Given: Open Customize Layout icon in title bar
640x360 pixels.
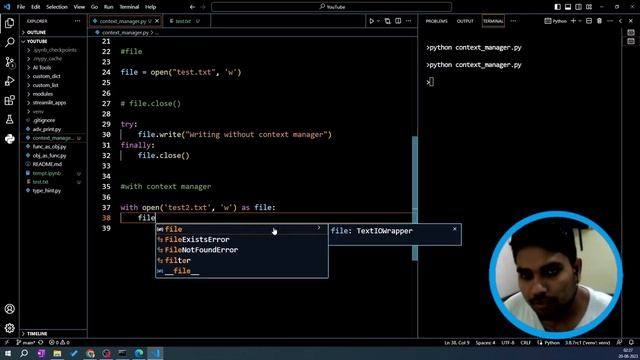Looking at the screenshot, I should click(x=589, y=7).
